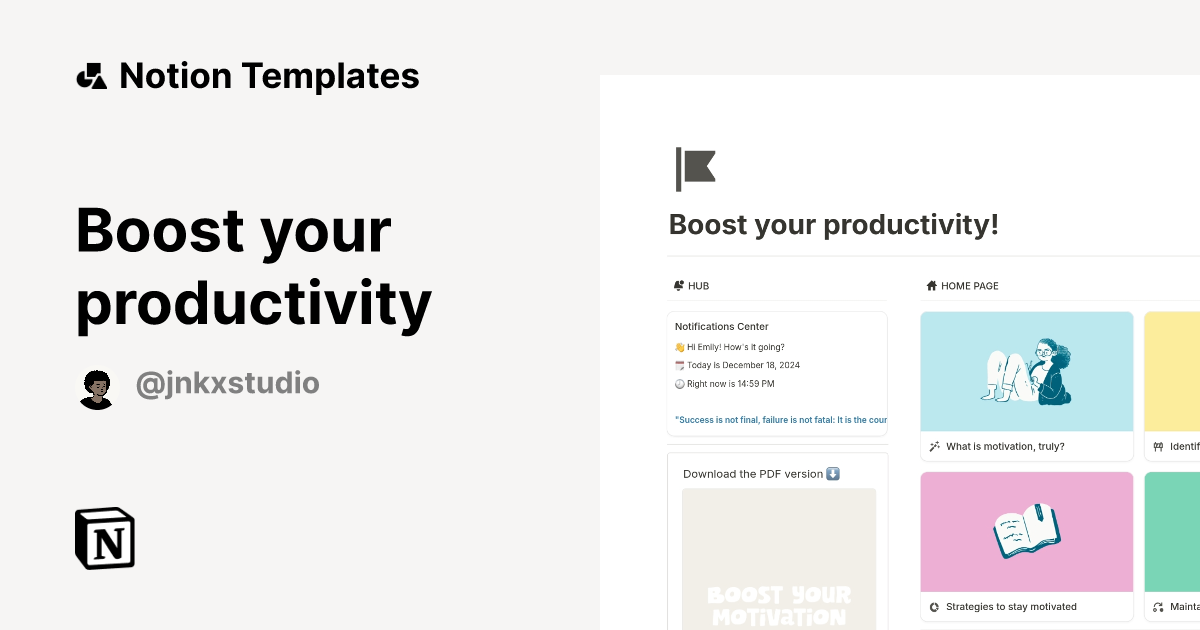
Task: Click the calendar emoji before December 18, 2024
Action: tap(681, 365)
